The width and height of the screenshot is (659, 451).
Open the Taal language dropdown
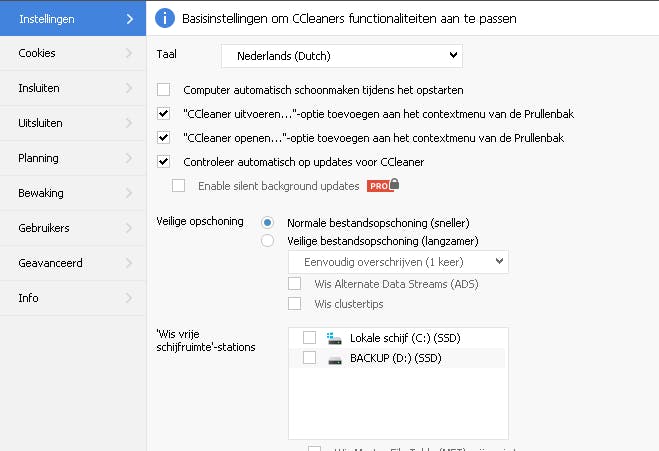tap(342, 56)
